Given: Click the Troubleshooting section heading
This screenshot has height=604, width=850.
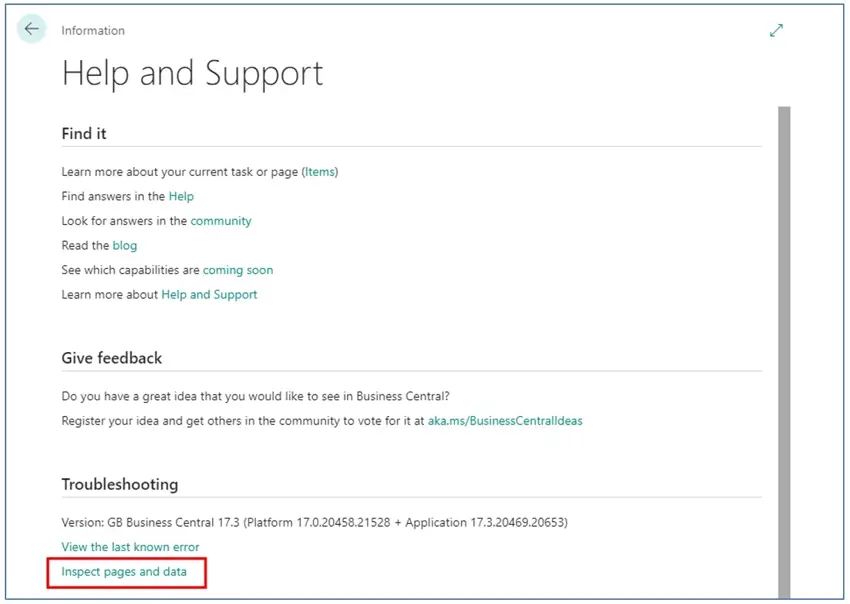Looking at the screenshot, I should coord(119,484).
